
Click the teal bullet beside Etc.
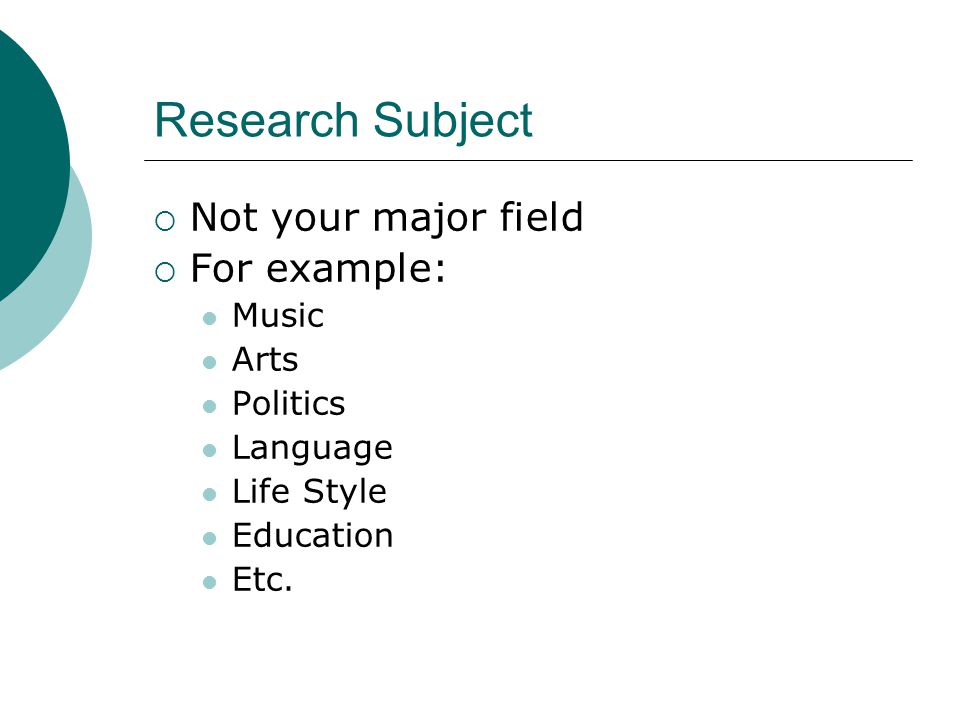point(209,582)
